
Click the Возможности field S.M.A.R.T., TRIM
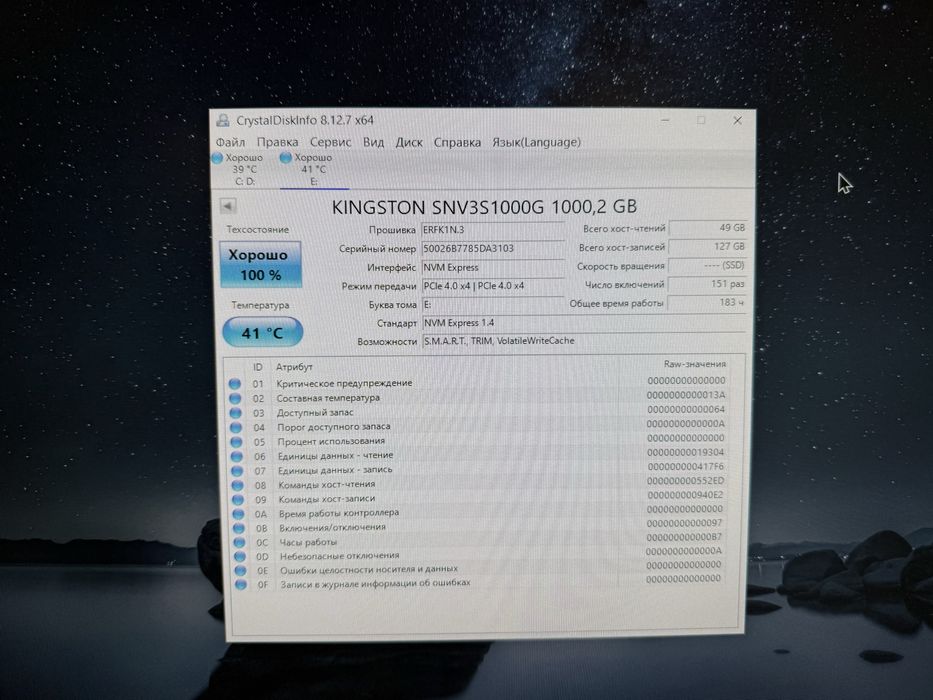583,341
